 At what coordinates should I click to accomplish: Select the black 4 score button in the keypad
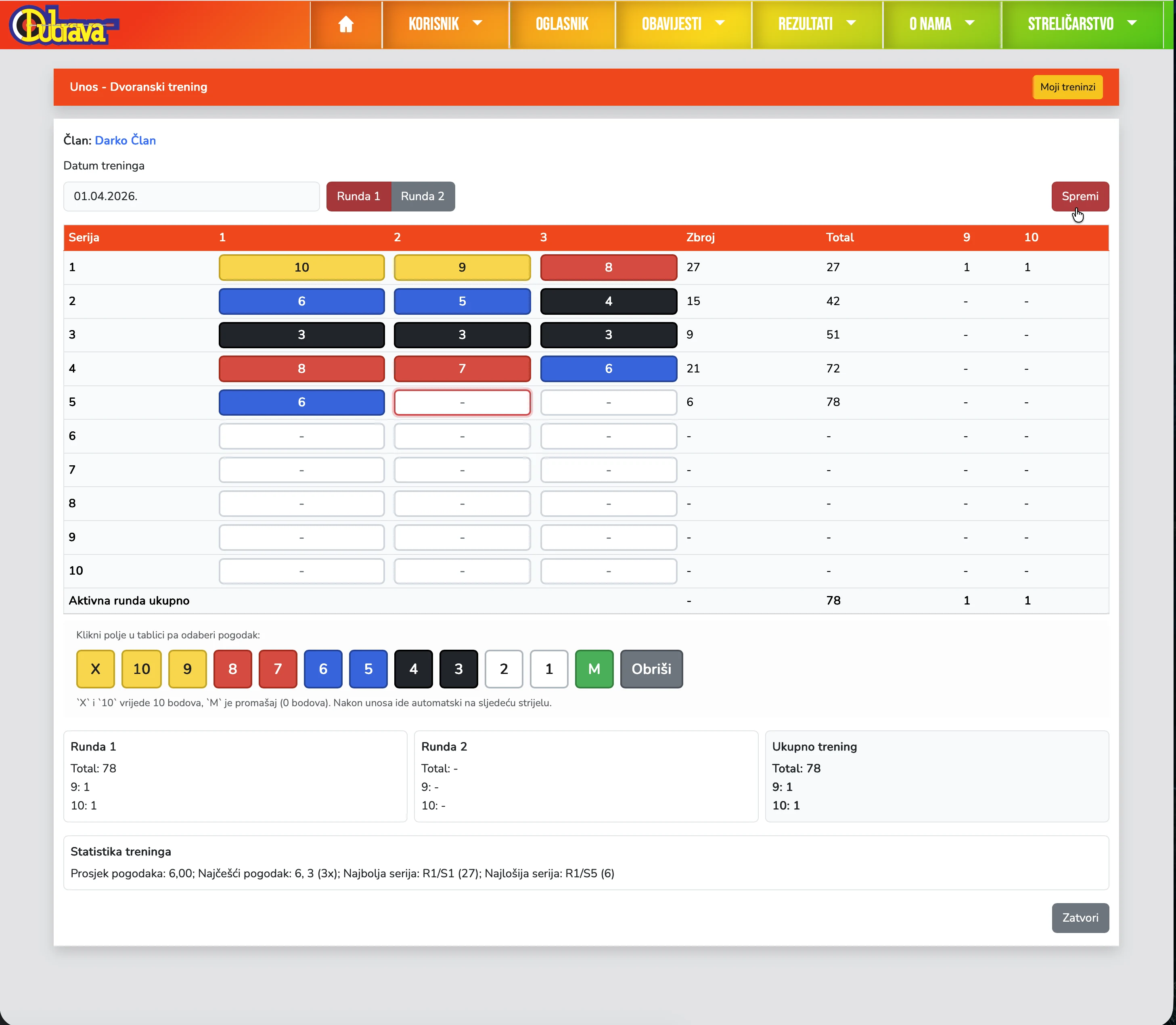pos(413,669)
